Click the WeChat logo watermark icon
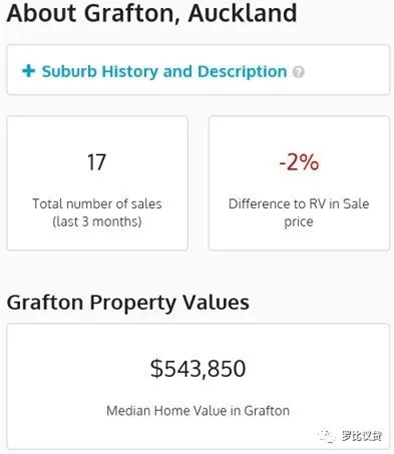Image resolution: width=394 pixels, height=454 pixels. [327, 436]
